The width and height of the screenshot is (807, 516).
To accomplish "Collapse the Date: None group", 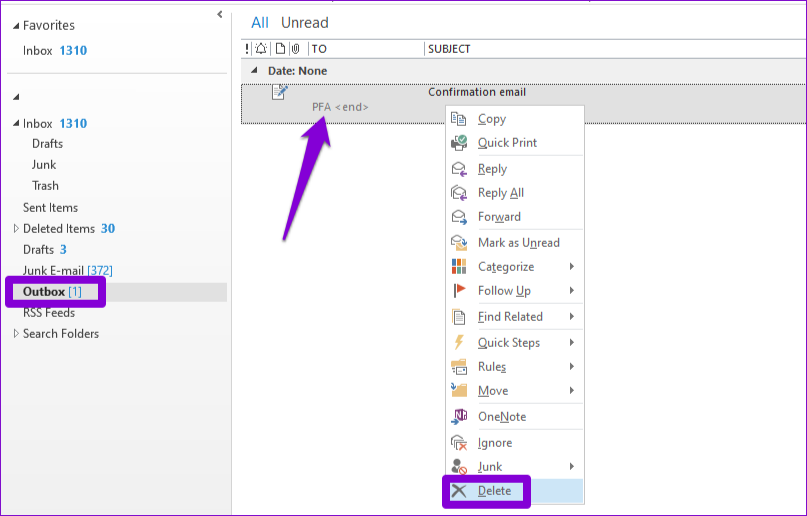I will pos(254,70).
